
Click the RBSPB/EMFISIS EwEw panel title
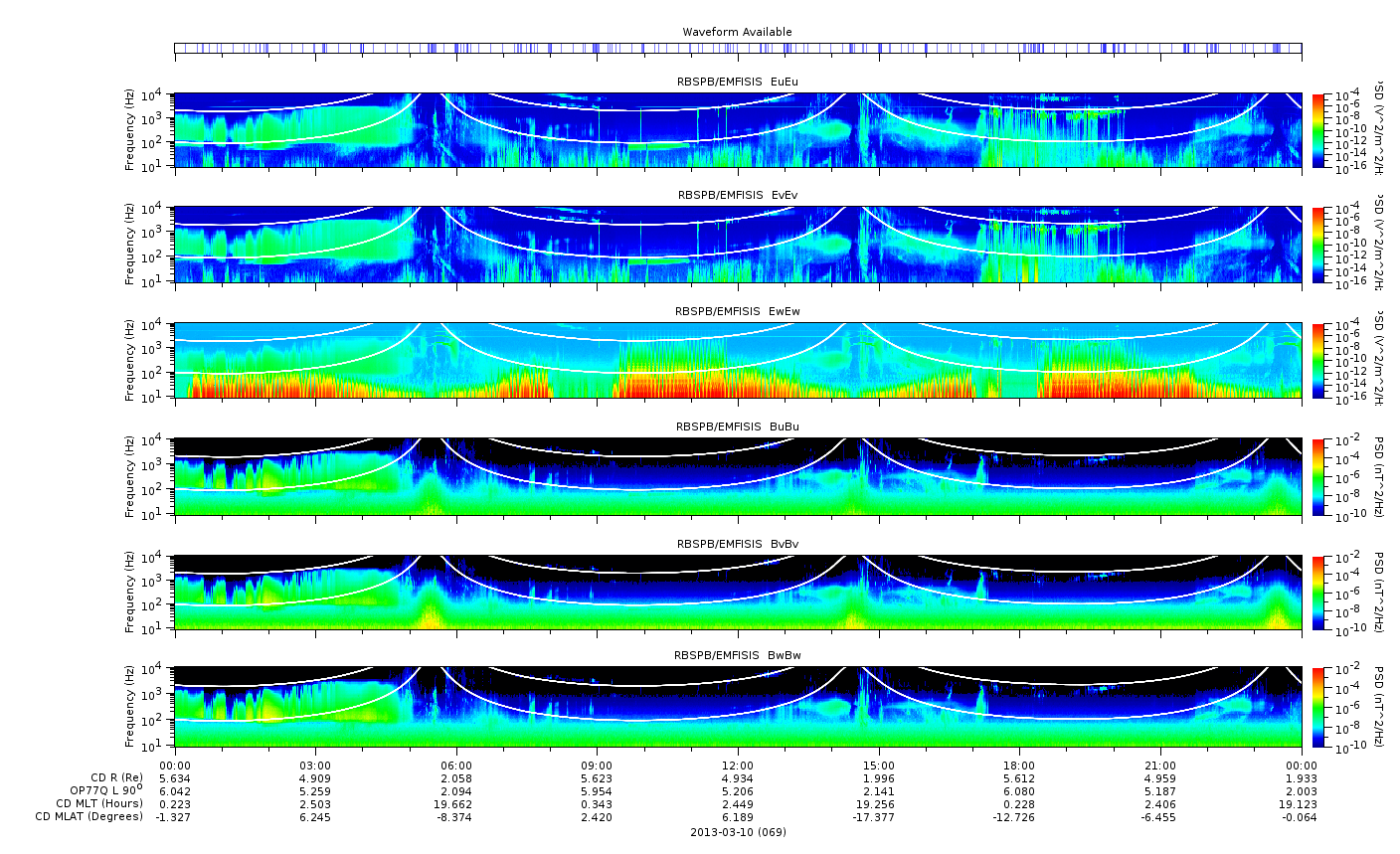tap(738, 311)
